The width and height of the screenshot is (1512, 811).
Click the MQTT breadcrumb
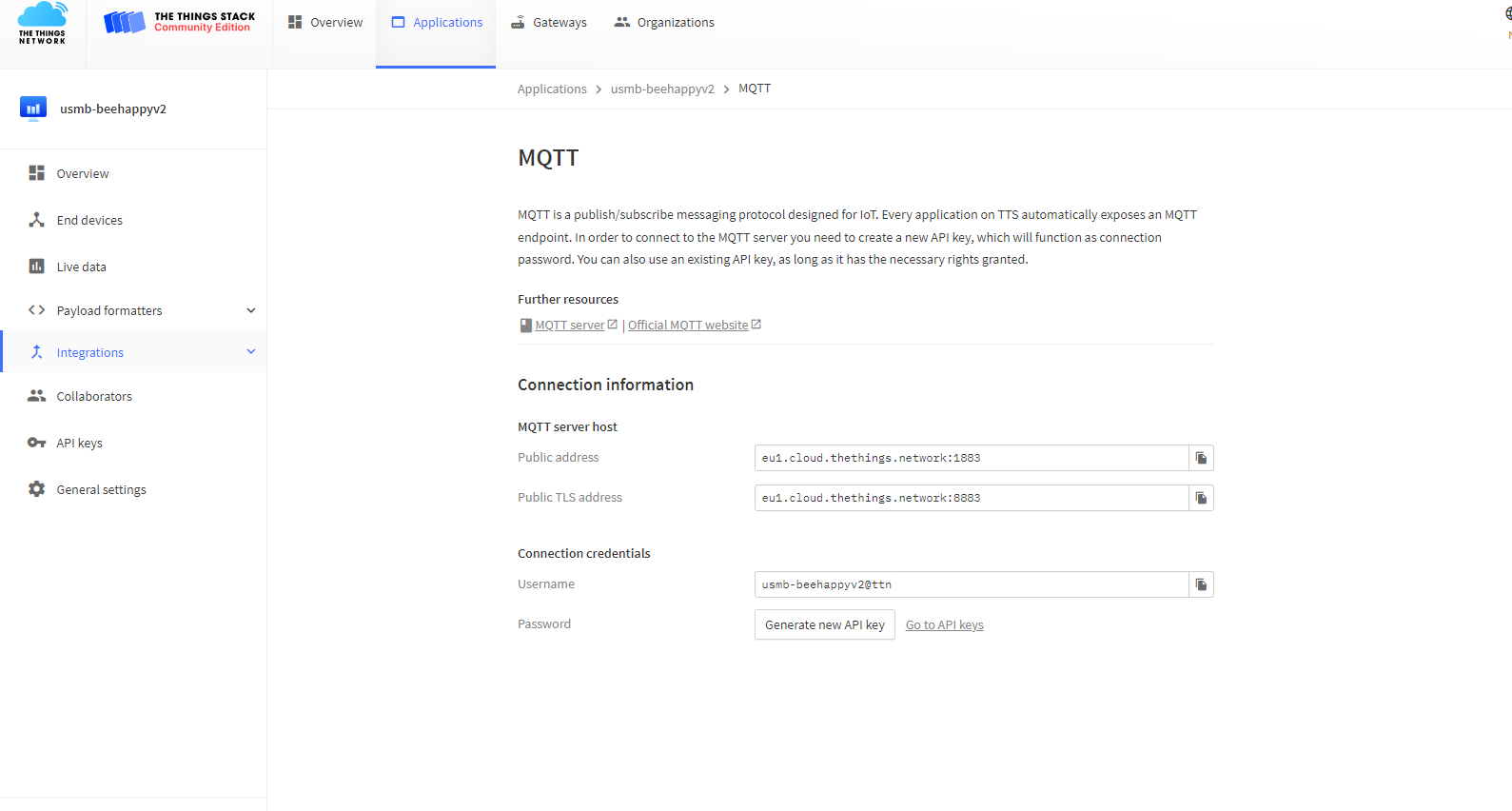click(755, 89)
